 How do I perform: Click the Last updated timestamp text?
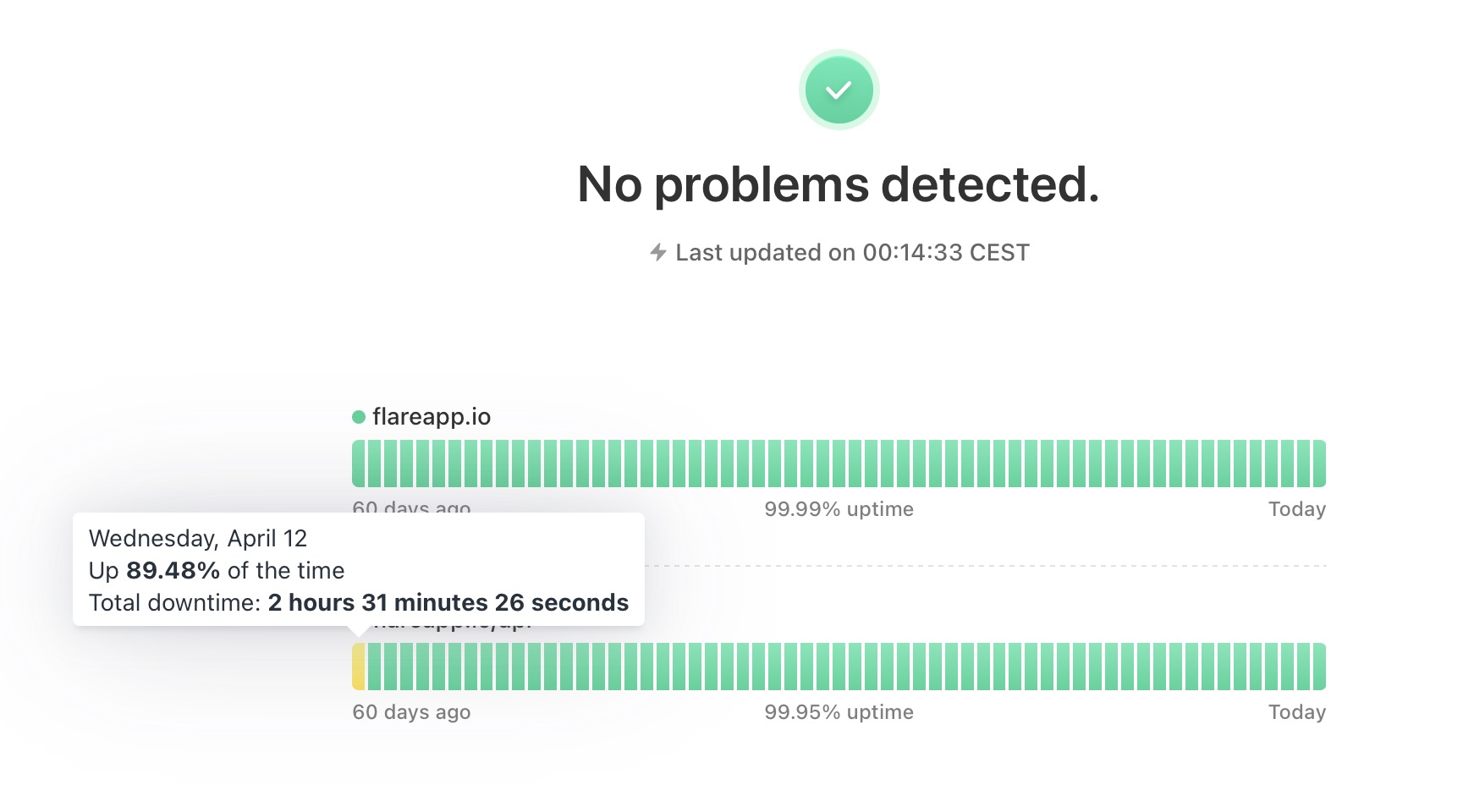click(x=852, y=252)
